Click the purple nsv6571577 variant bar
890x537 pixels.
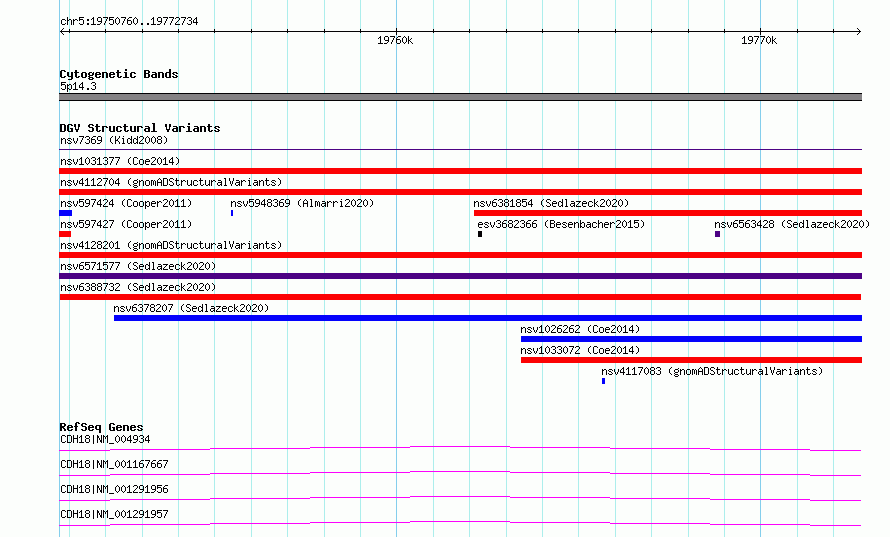pyautogui.click(x=460, y=276)
